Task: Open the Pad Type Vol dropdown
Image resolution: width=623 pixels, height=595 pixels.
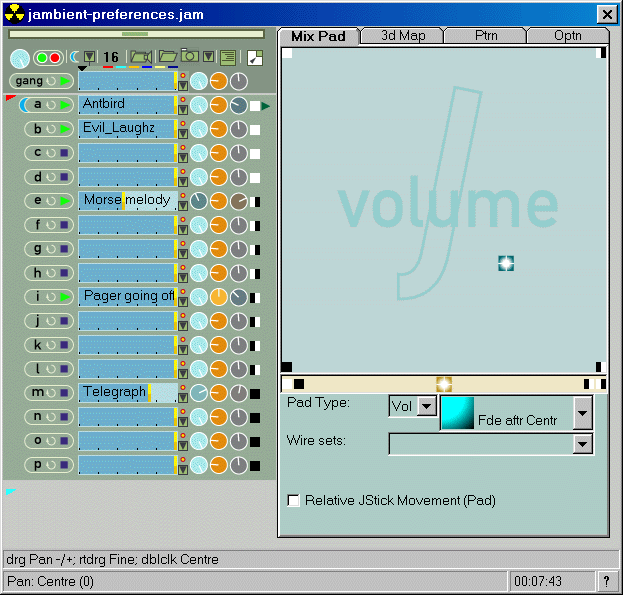Action: pos(426,406)
